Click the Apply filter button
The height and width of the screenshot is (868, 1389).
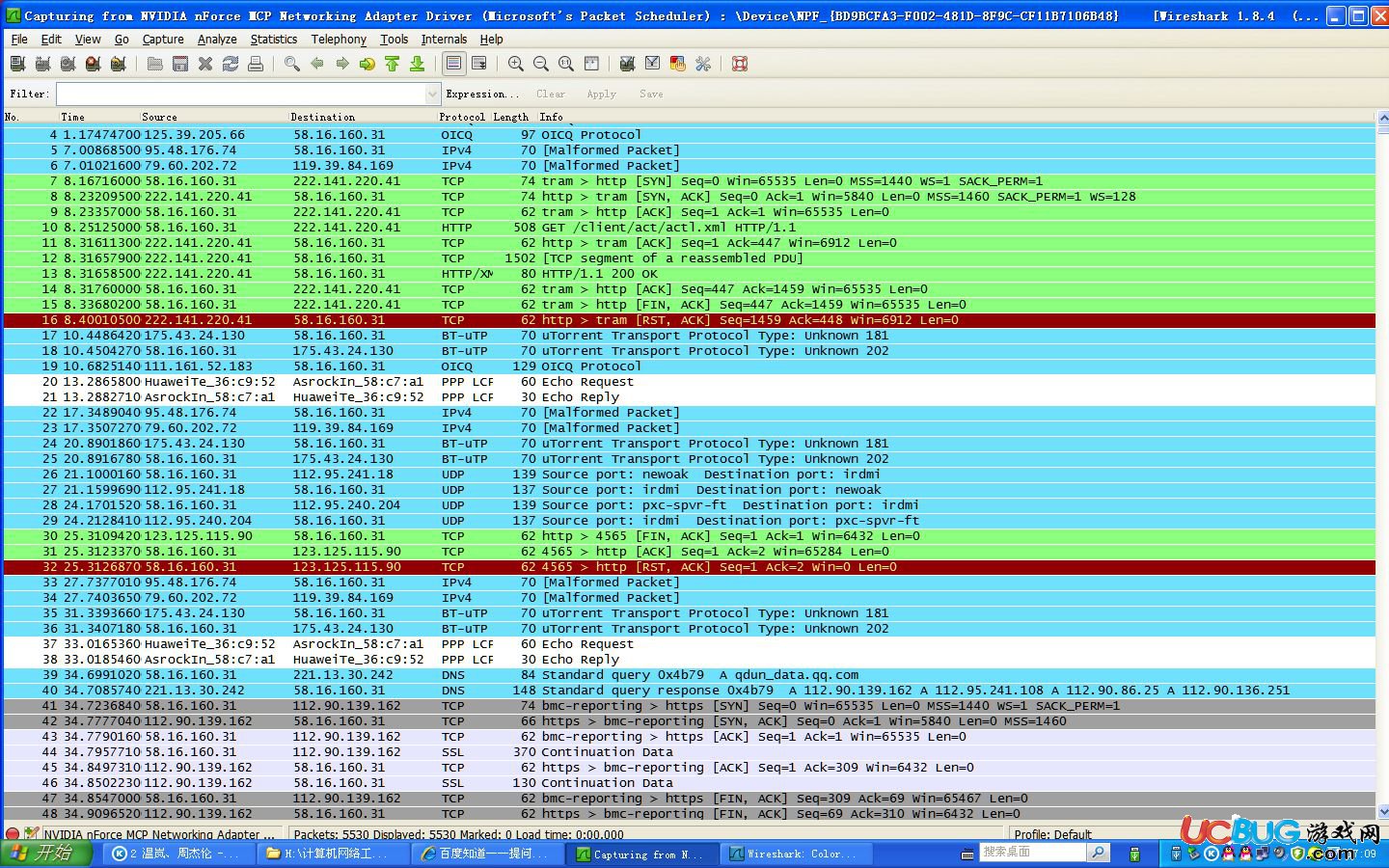coord(601,94)
